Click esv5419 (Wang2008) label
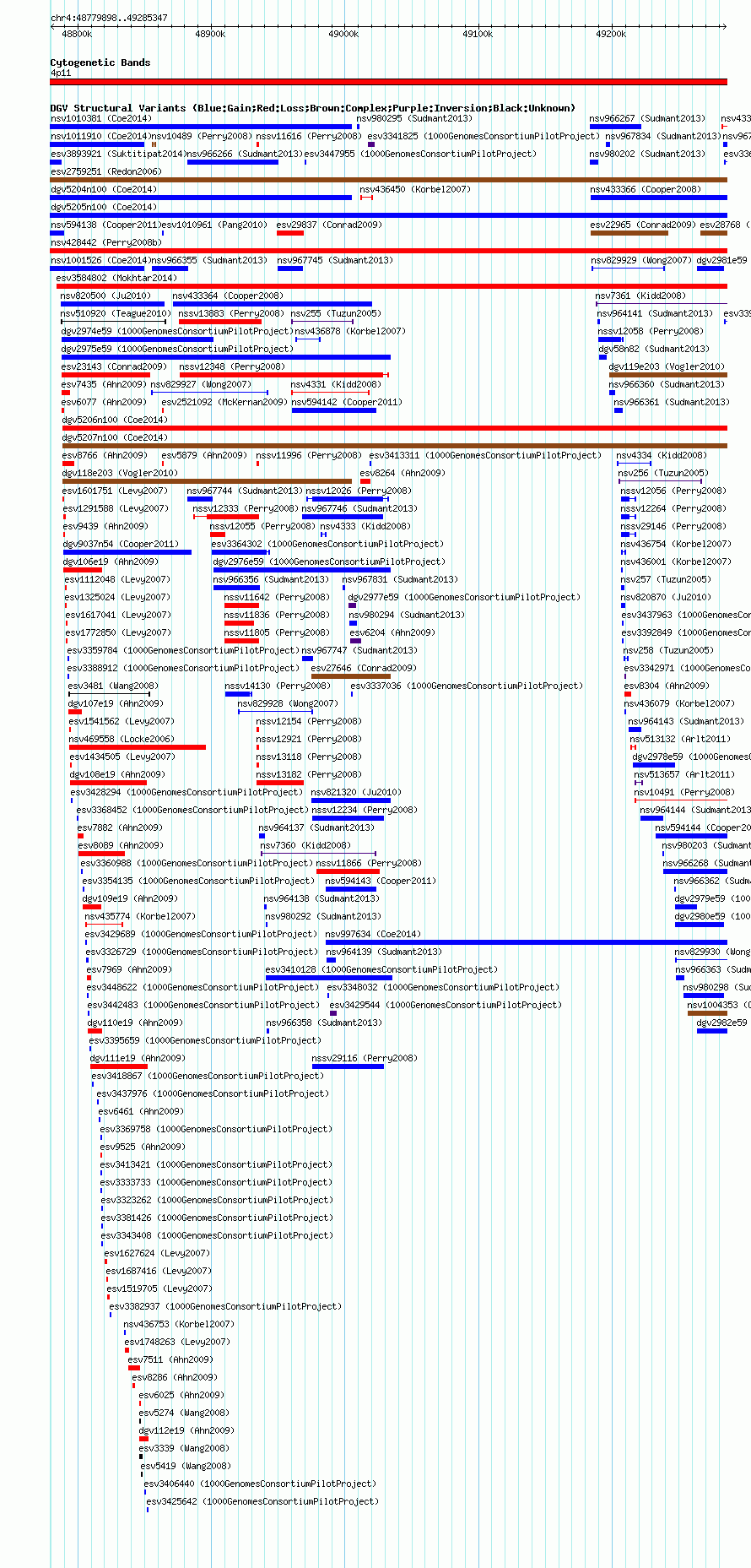 [x=186, y=1466]
